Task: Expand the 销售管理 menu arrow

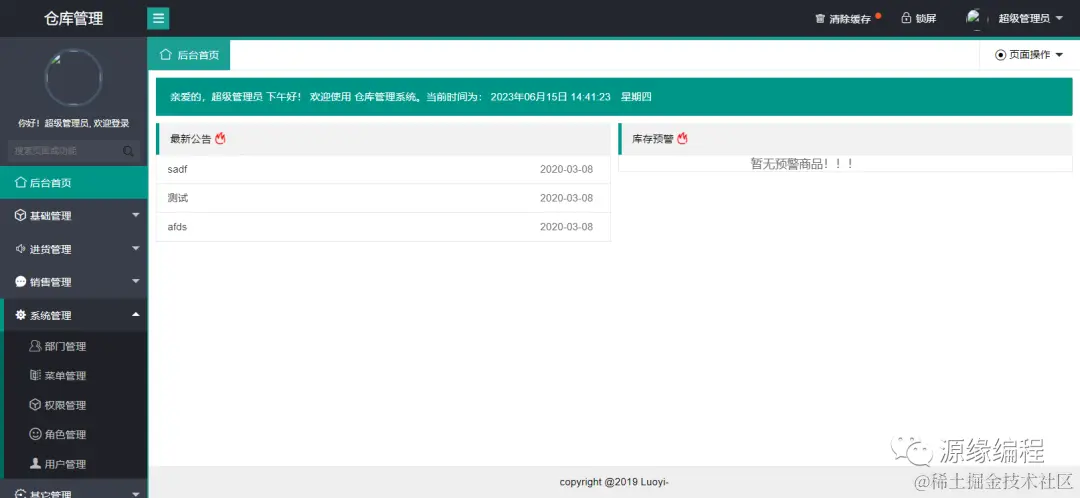Action: pyautogui.click(x=136, y=282)
